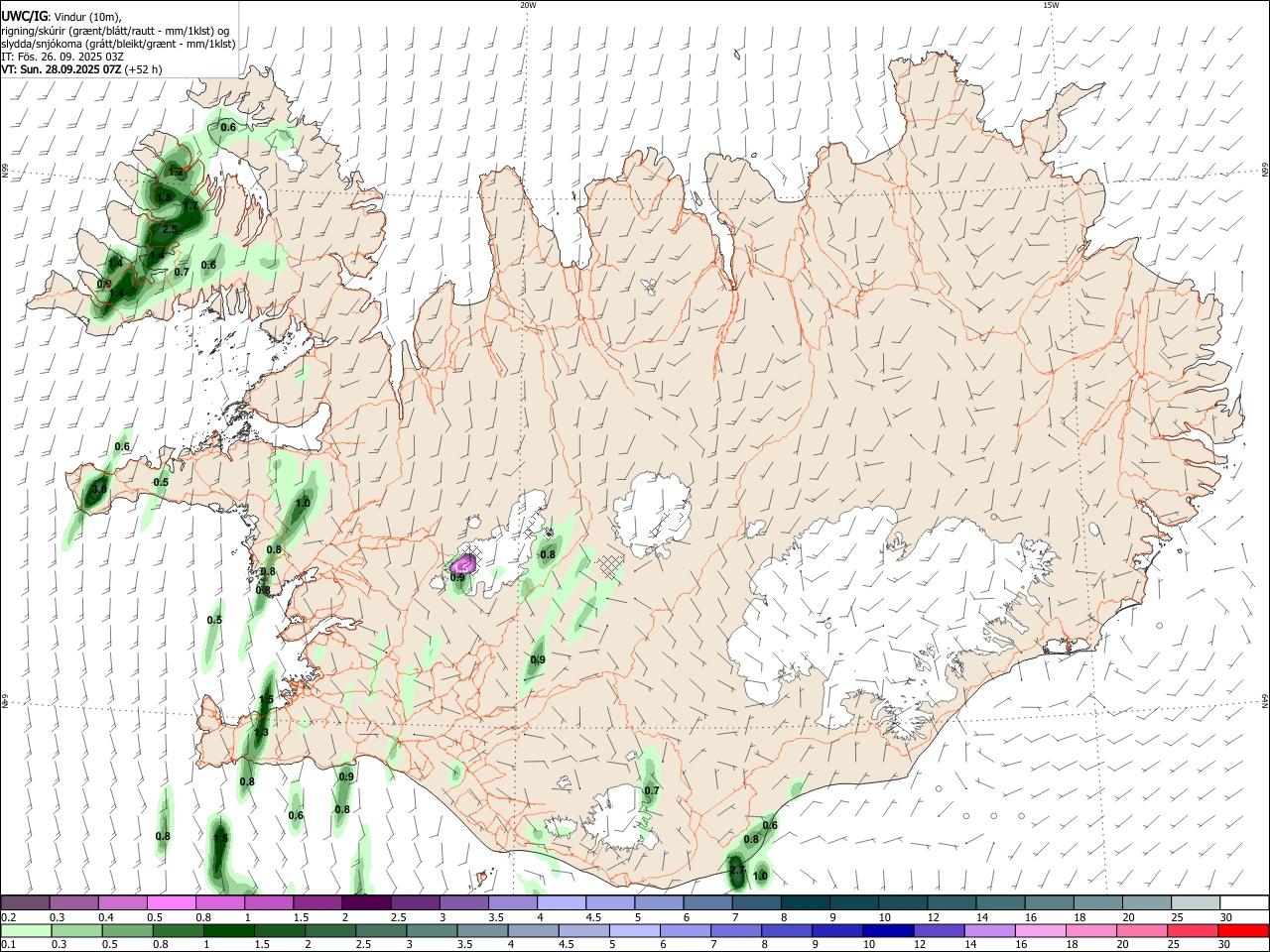Pick the snow scale swatch between 0.5 and 0.8
Viewport: 1270px width, 952px height.
pos(171,902)
